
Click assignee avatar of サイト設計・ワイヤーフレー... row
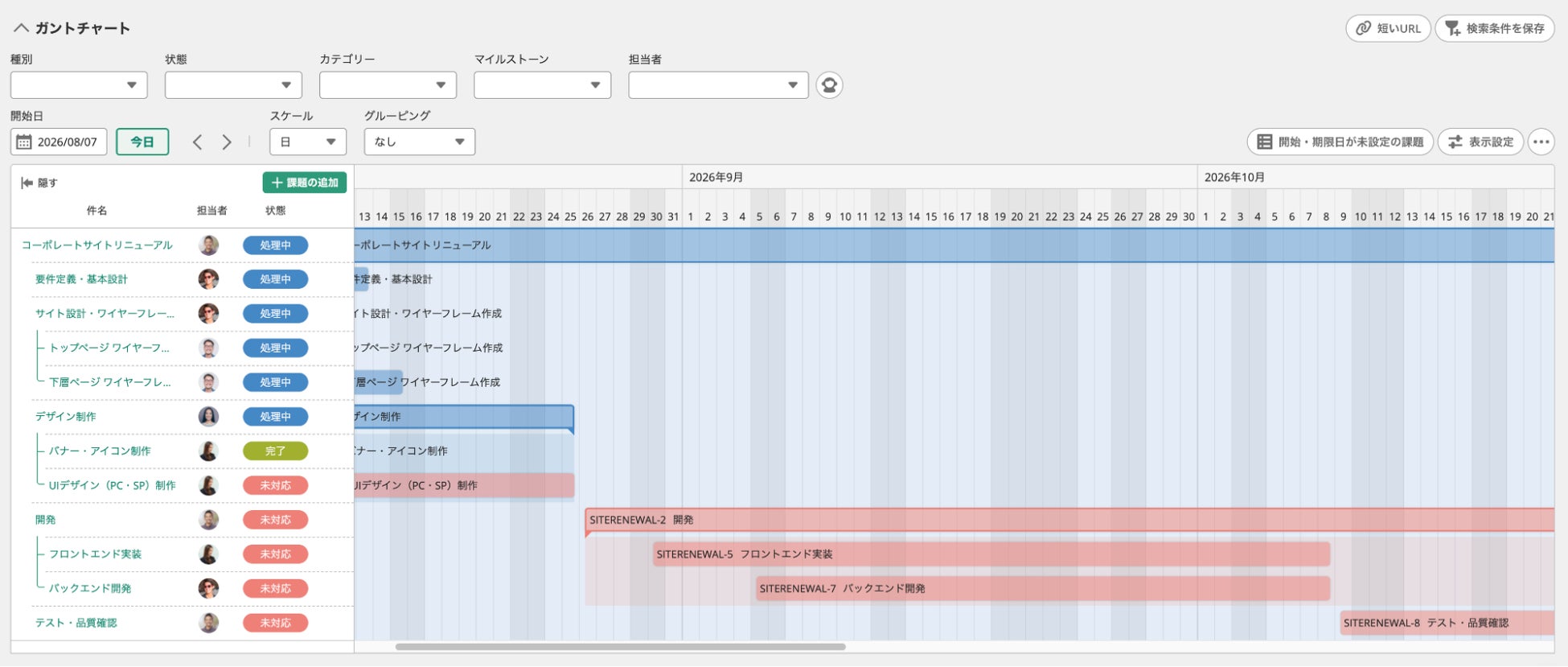(208, 314)
